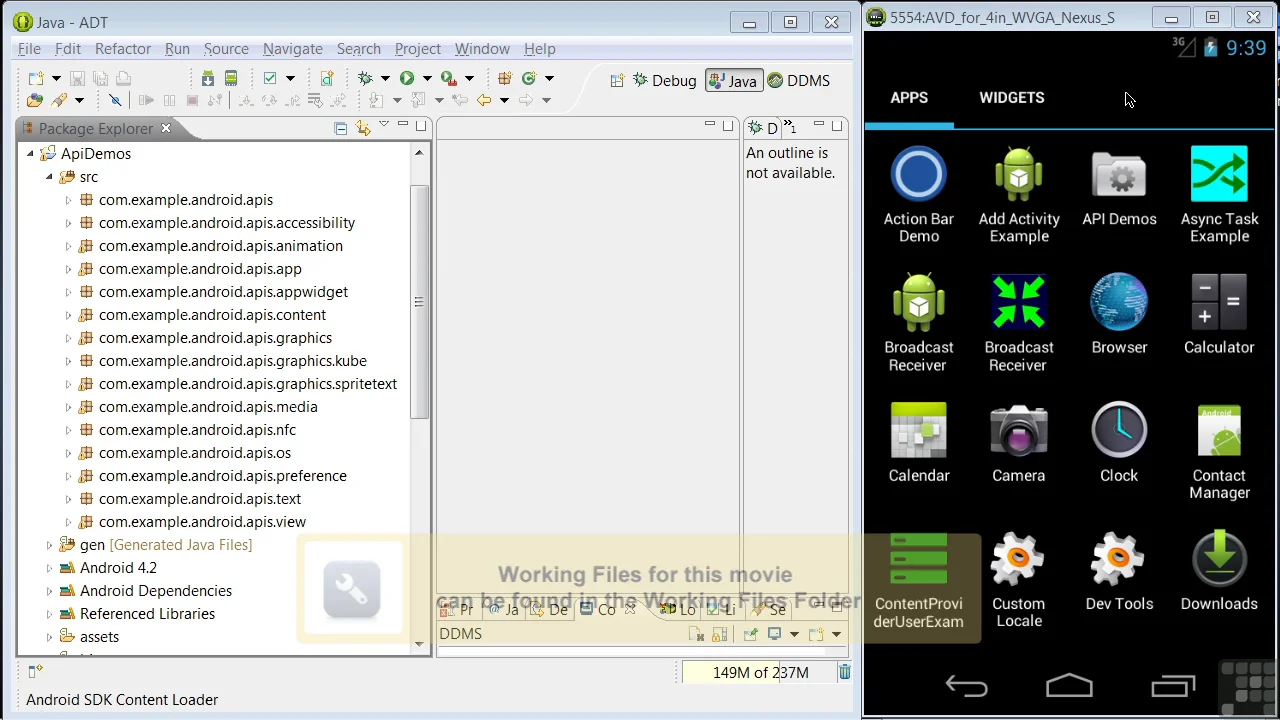
Task: Collapse All in Package Explorer
Action: tap(340, 128)
